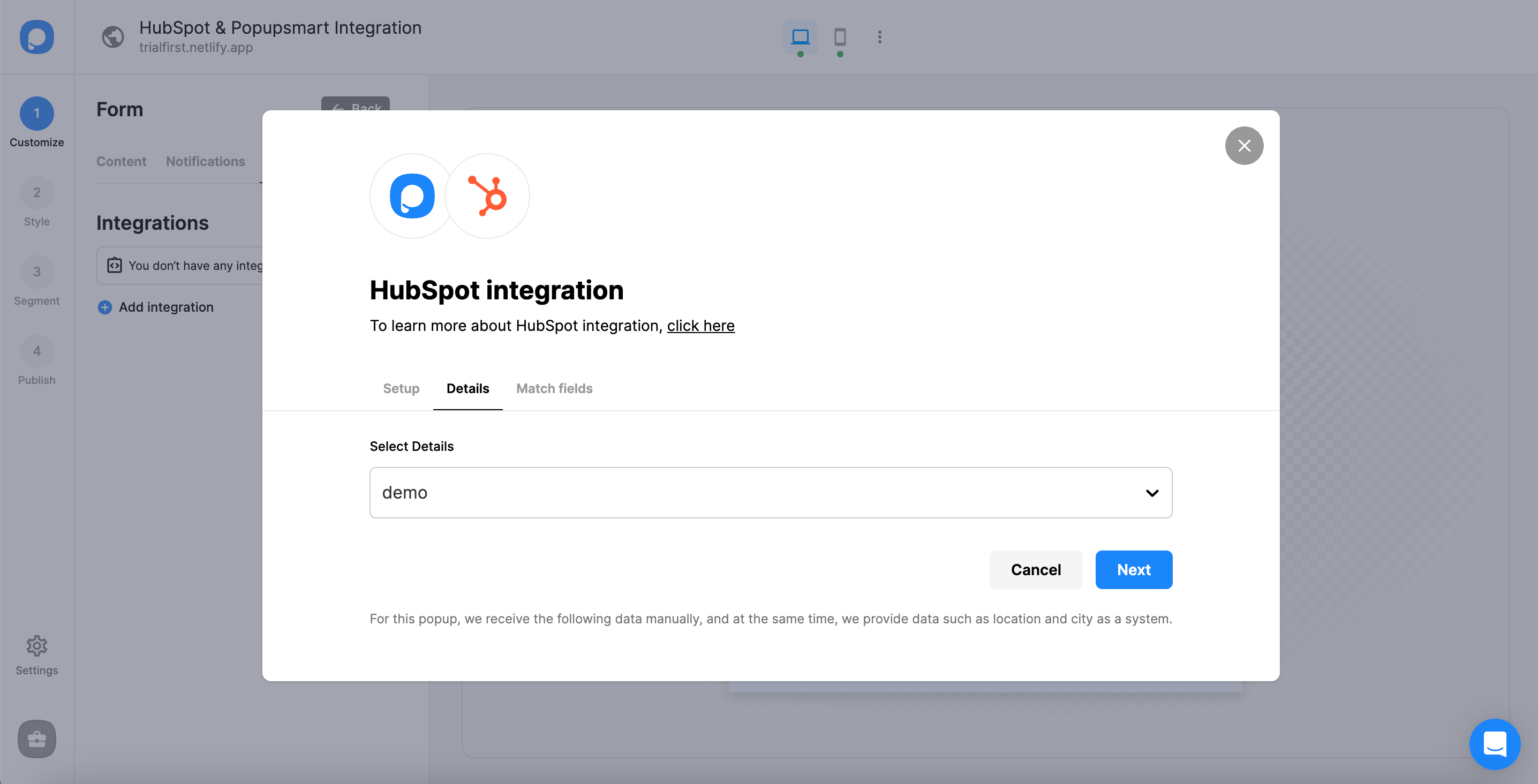
Task: Click the three-dot overflow menu icon
Action: tap(878, 37)
